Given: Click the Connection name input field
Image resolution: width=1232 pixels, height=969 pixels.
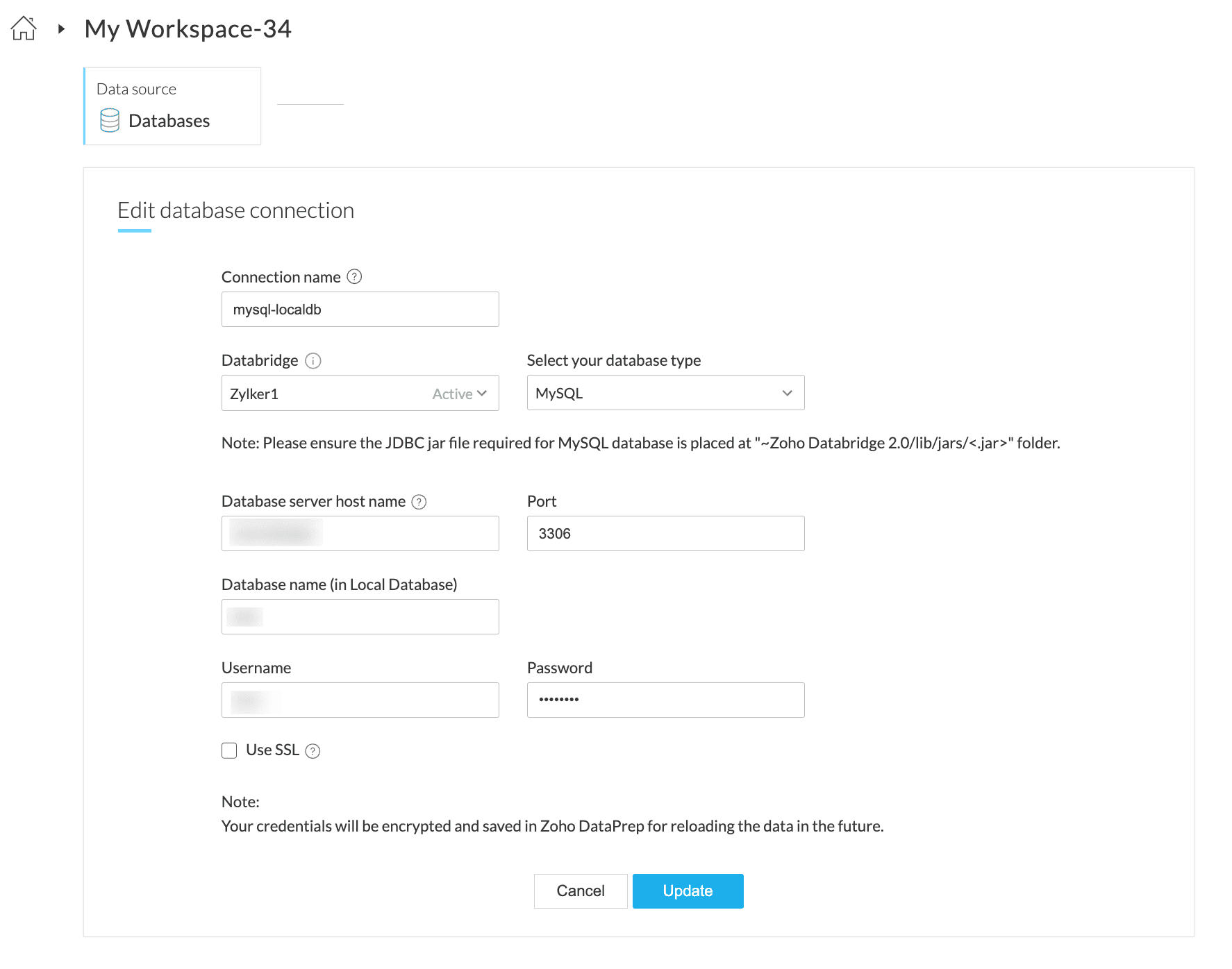Looking at the screenshot, I should [360, 310].
